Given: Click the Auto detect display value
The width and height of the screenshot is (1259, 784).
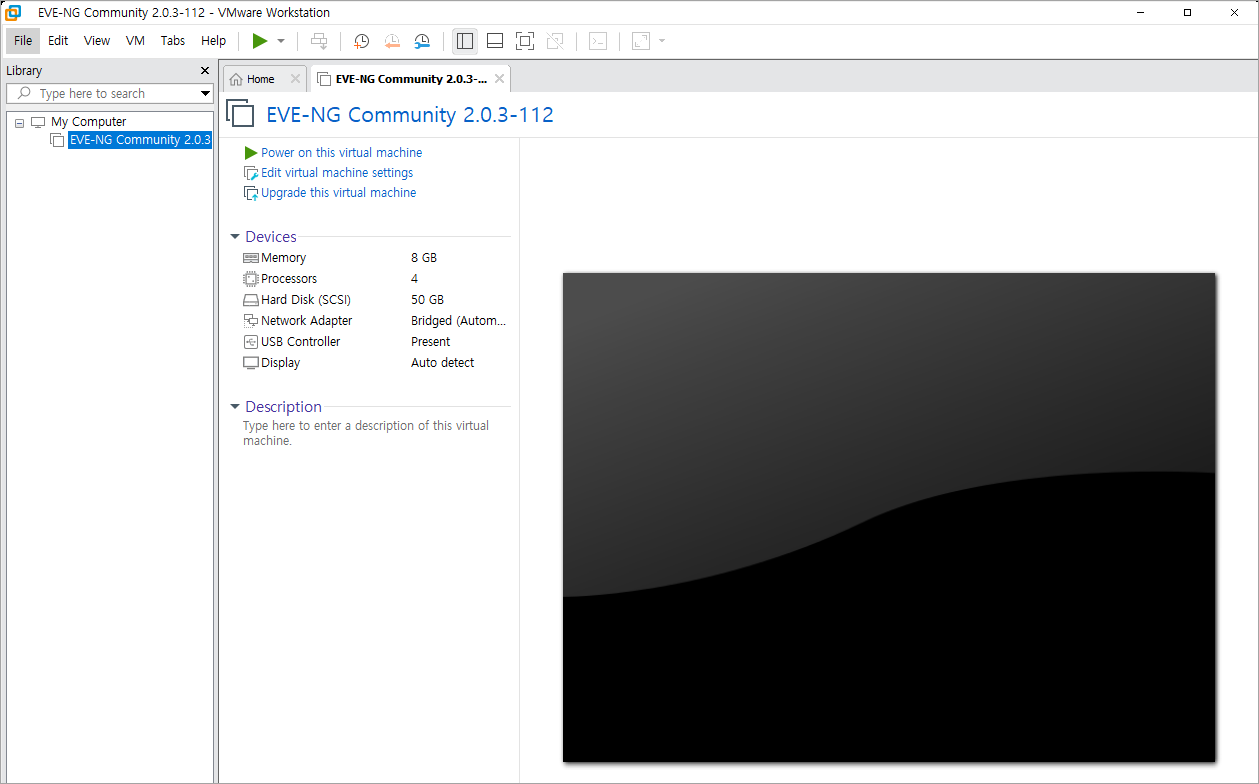Looking at the screenshot, I should [443, 363].
